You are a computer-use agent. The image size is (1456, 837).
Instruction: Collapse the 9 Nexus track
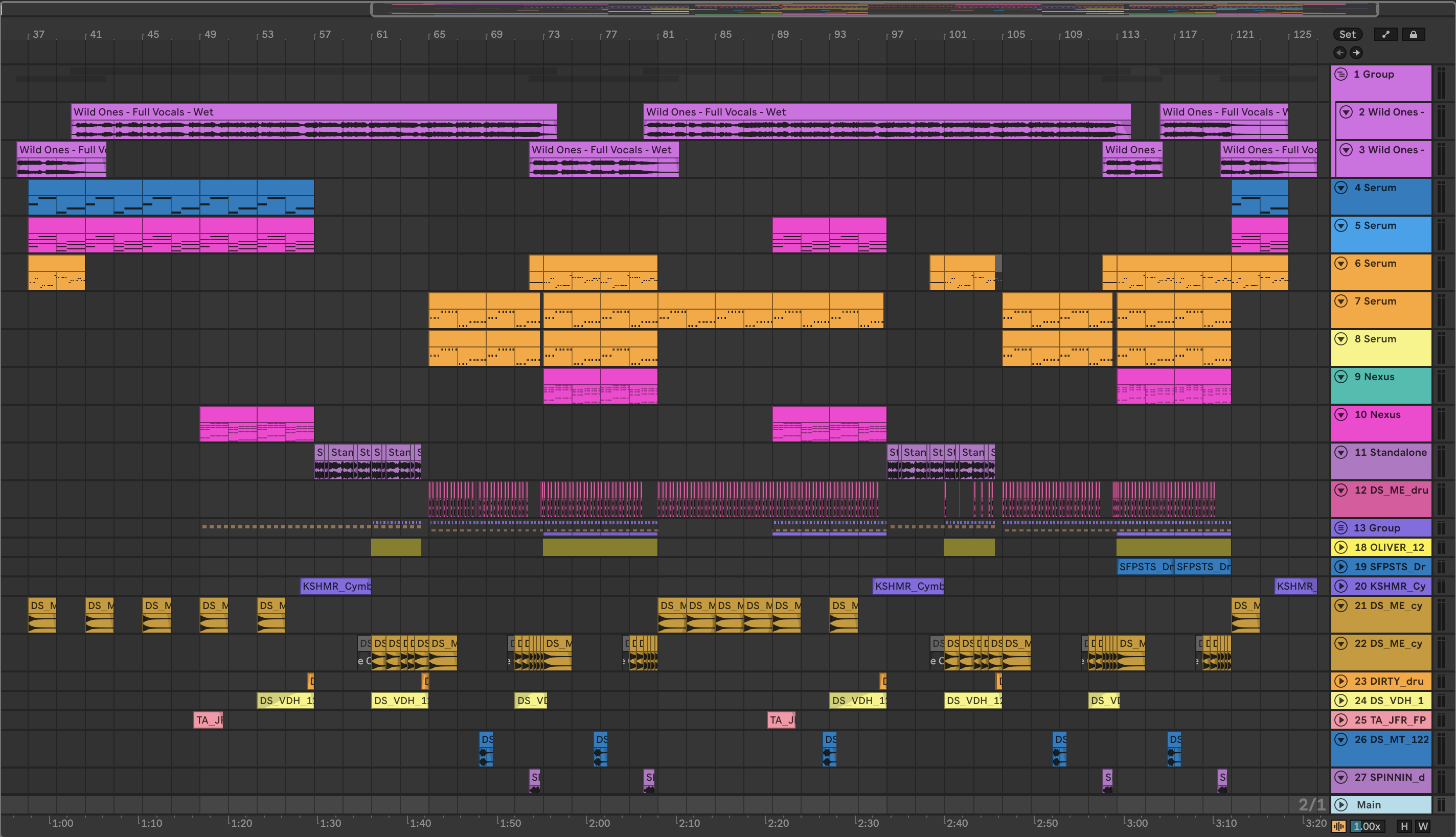pyautogui.click(x=1341, y=377)
